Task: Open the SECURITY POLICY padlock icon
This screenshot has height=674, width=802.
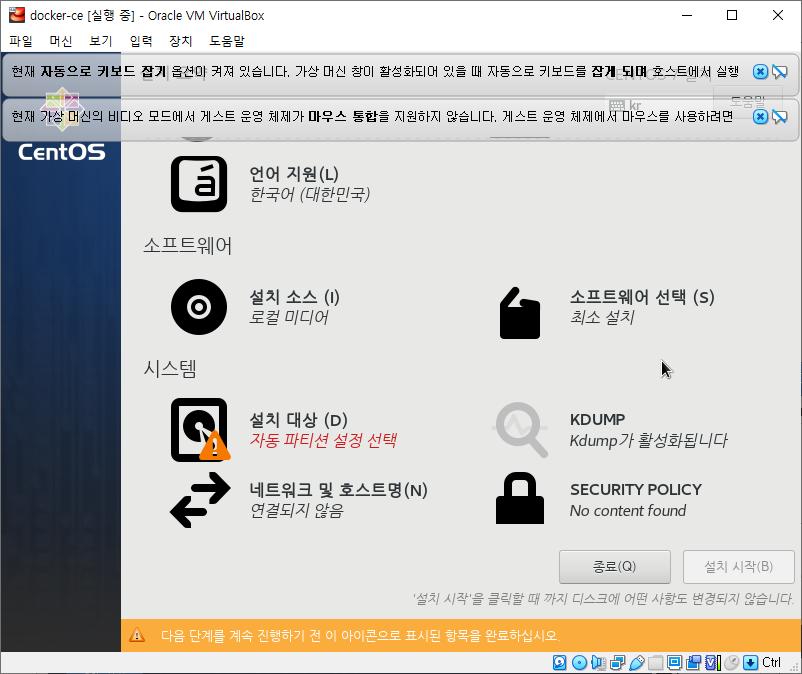Action: pos(520,498)
